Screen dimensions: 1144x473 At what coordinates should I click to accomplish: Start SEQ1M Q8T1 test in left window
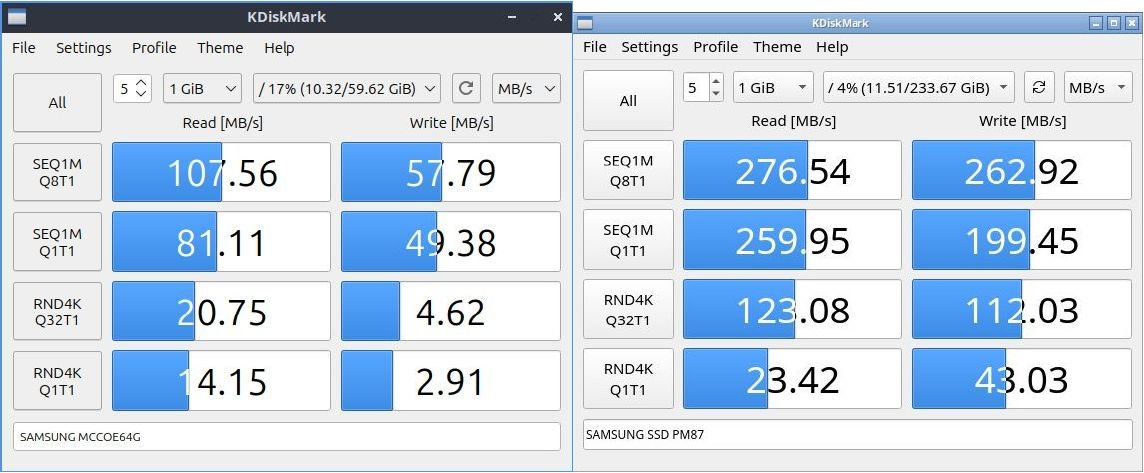pyautogui.click(x=58, y=172)
